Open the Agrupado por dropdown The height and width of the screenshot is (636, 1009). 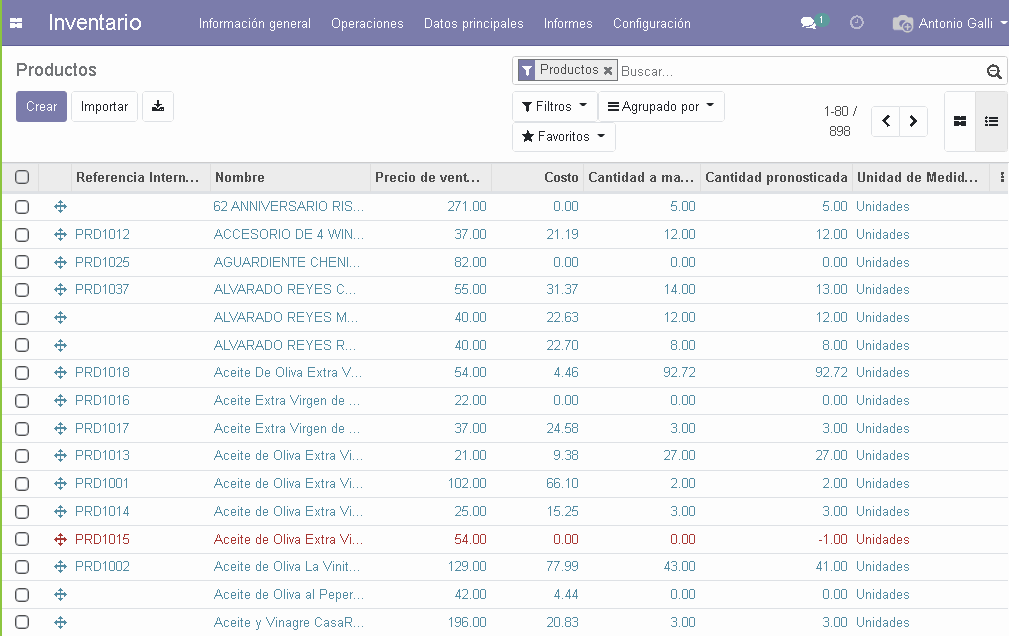(x=660, y=107)
